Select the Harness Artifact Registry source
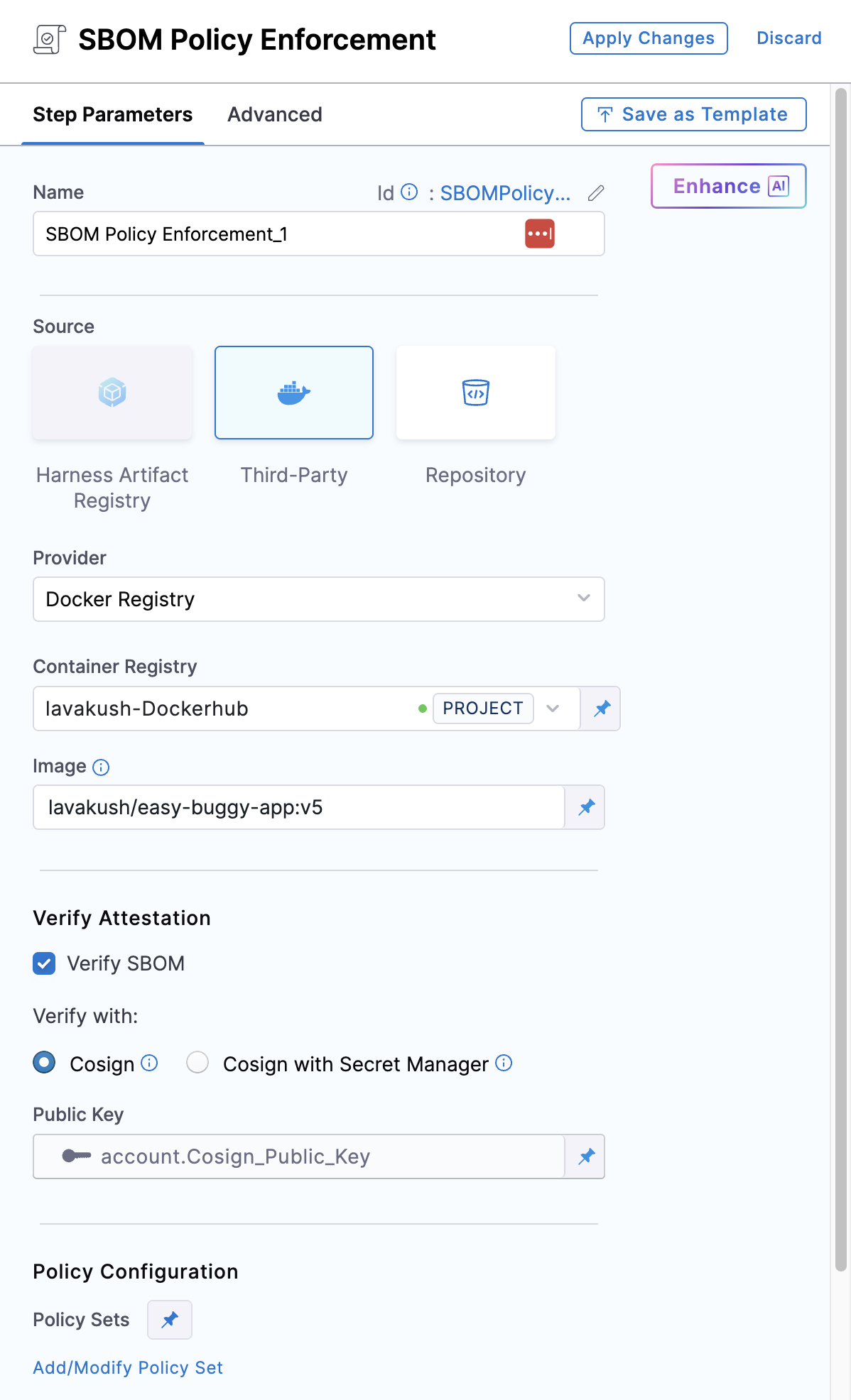 tap(112, 393)
